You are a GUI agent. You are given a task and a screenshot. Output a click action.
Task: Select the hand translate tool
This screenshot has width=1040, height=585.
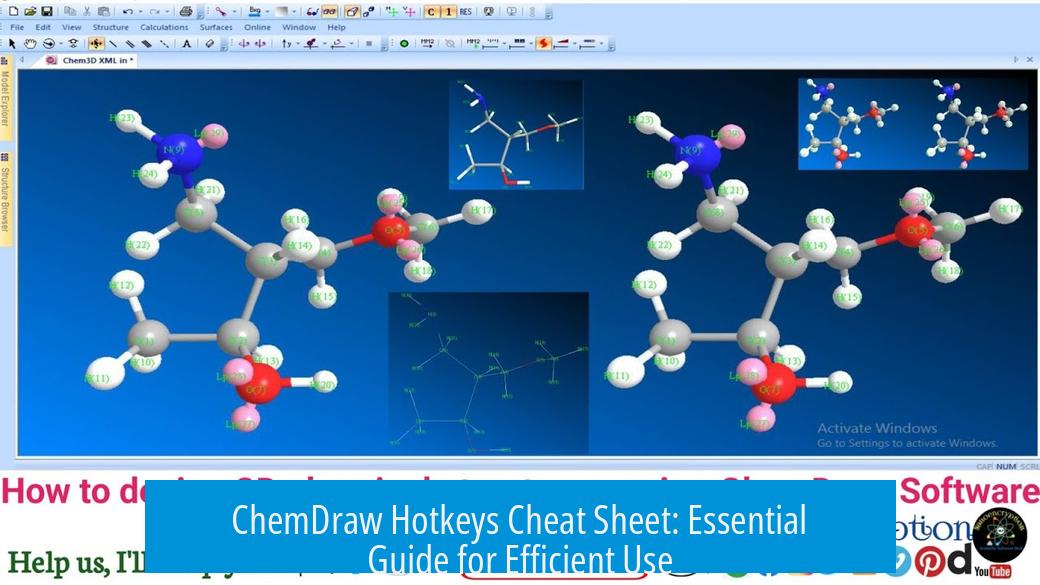[x=31, y=43]
